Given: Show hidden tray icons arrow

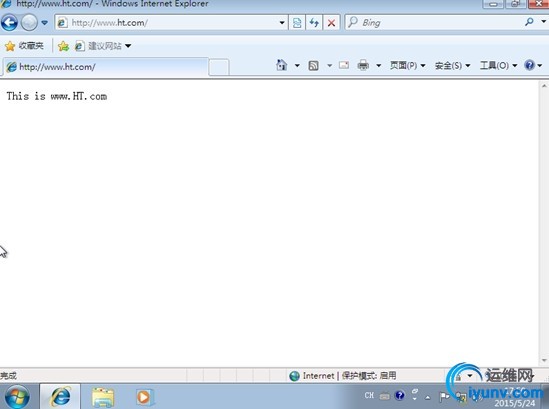Looking at the screenshot, I should (x=428, y=397).
